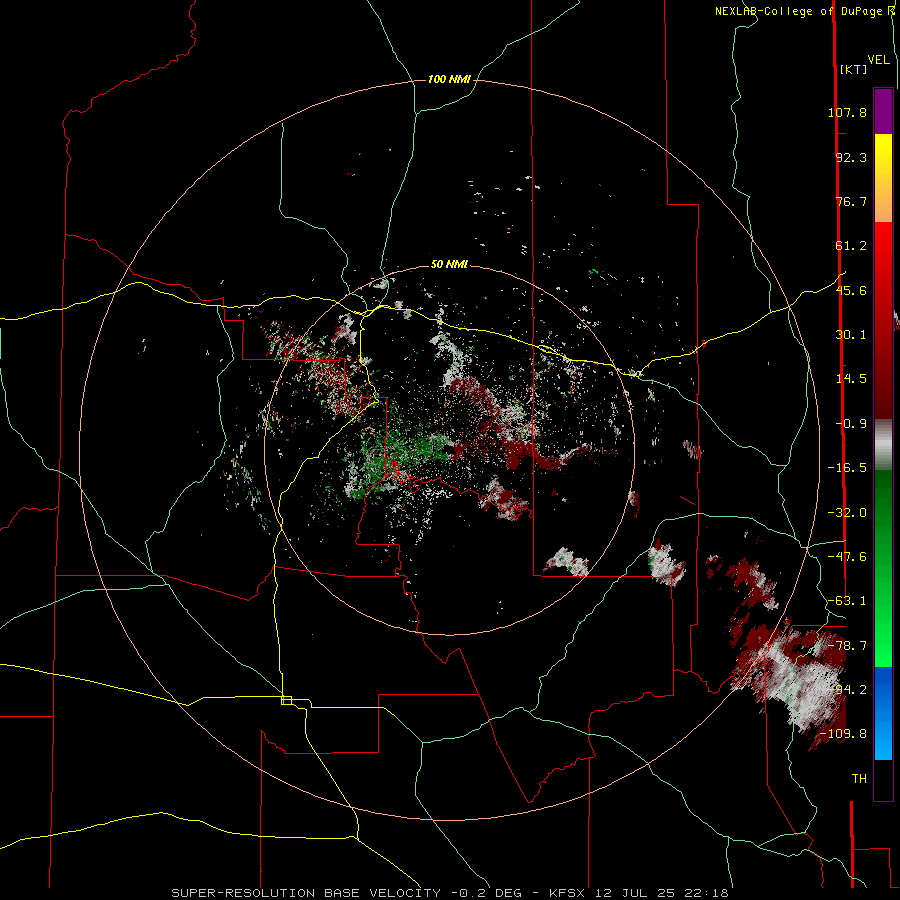Click the "KFSX" station identifier
900x900 pixels.
point(568,893)
